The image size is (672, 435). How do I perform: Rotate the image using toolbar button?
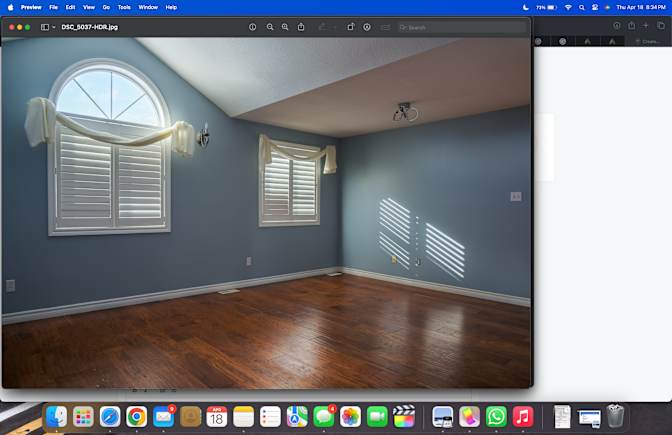pyautogui.click(x=351, y=27)
